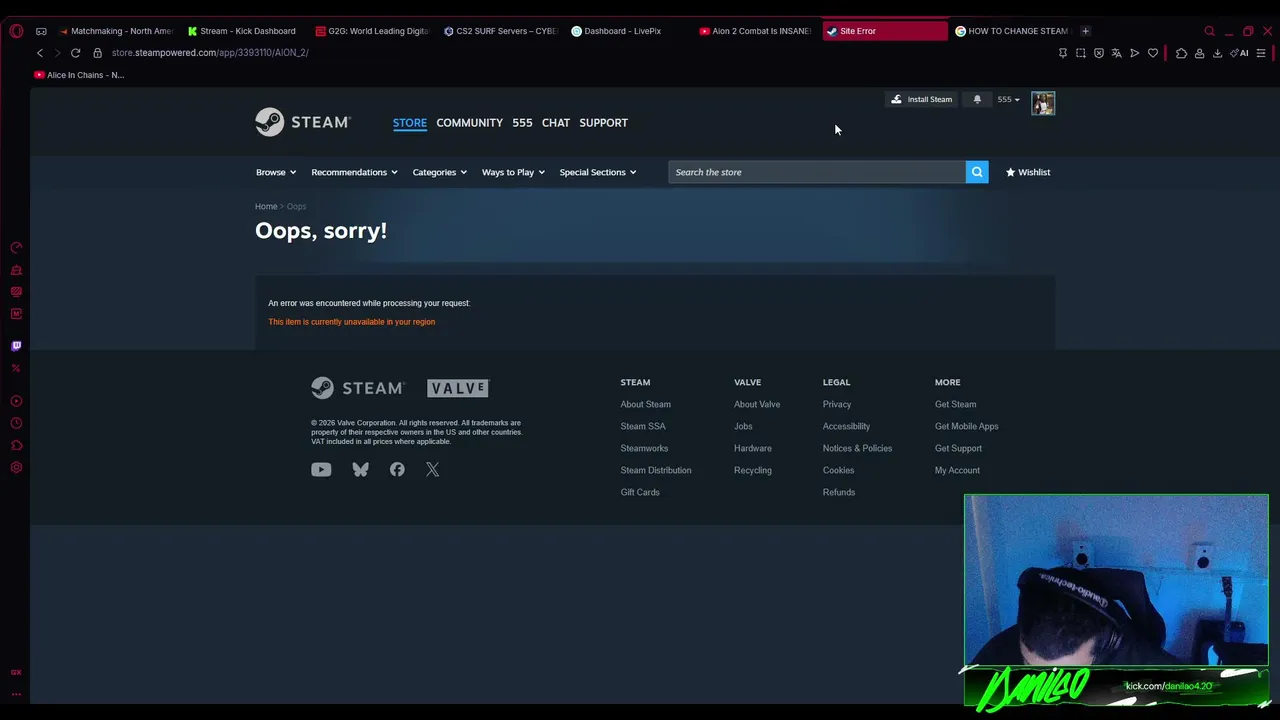Take a snapshot with the capture icon
The image size is (1280, 720).
click(1080, 53)
